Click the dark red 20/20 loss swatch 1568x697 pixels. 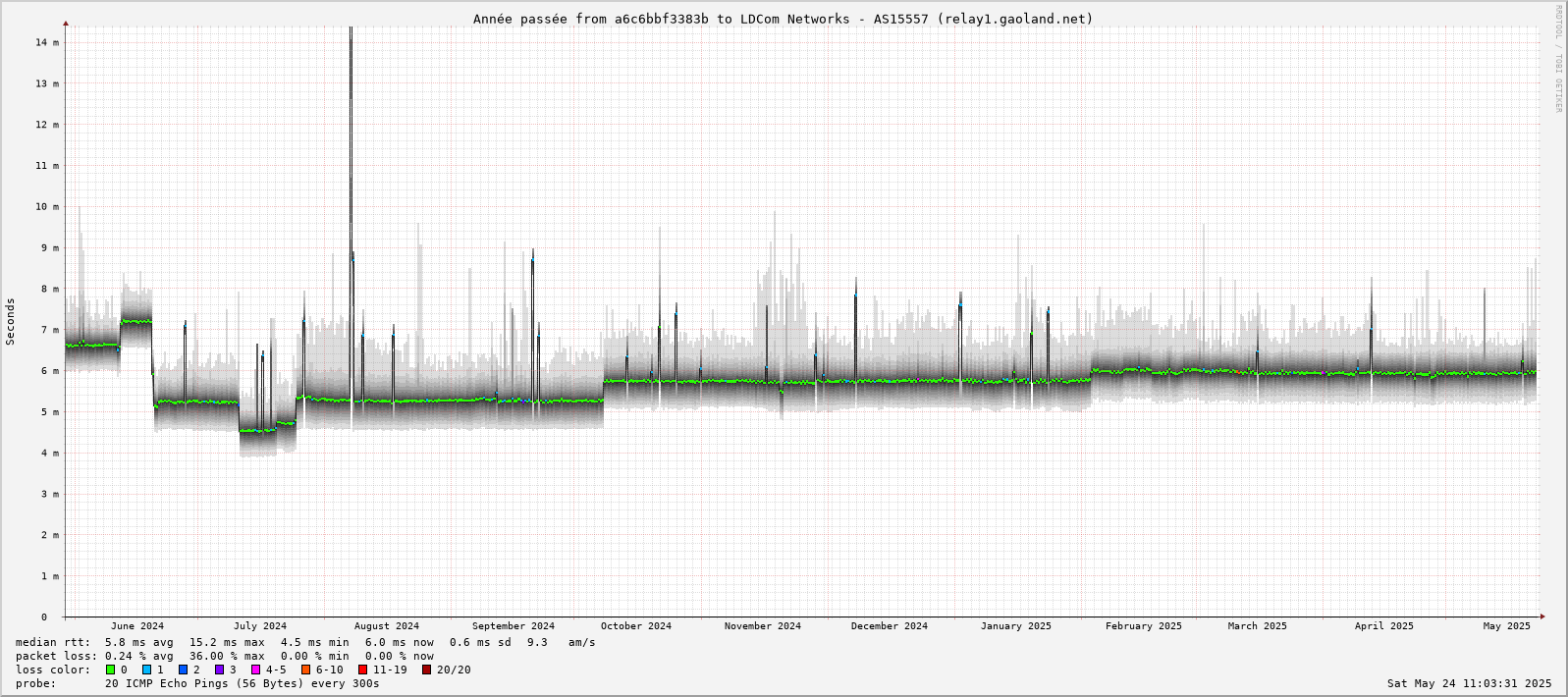[x=427, y=670]
